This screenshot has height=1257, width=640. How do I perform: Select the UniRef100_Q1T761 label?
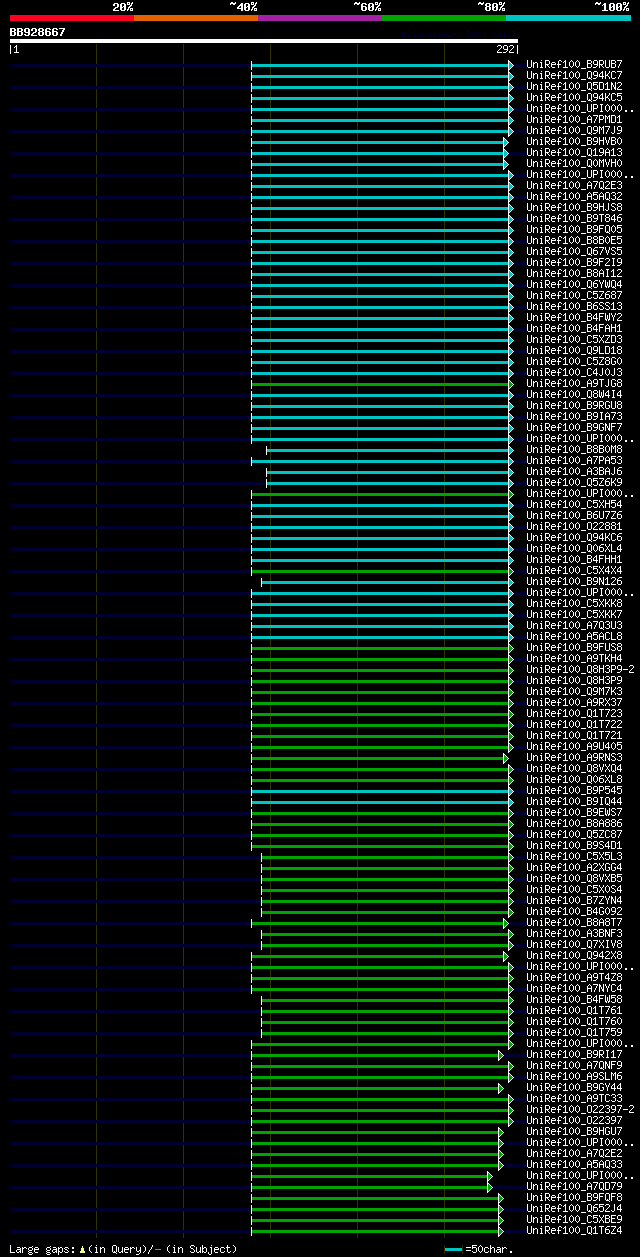574,1010
